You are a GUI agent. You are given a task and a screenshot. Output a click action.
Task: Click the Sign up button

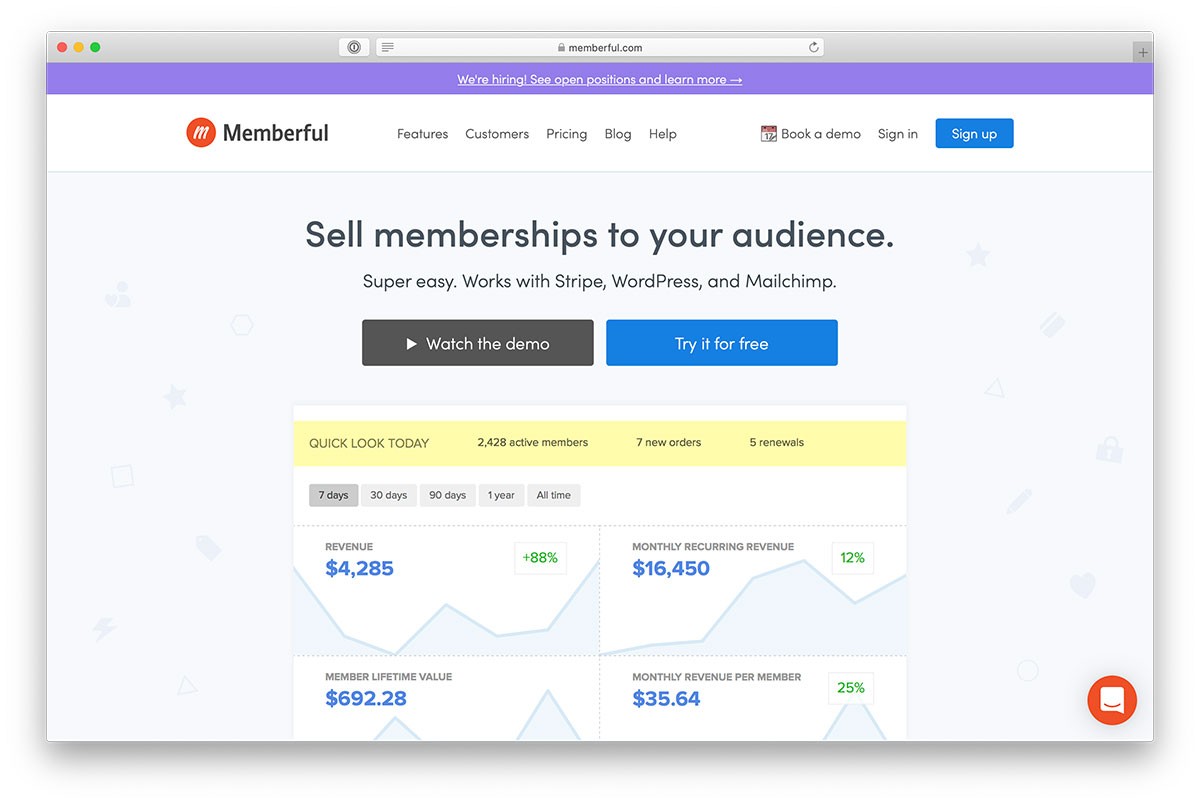974,134
